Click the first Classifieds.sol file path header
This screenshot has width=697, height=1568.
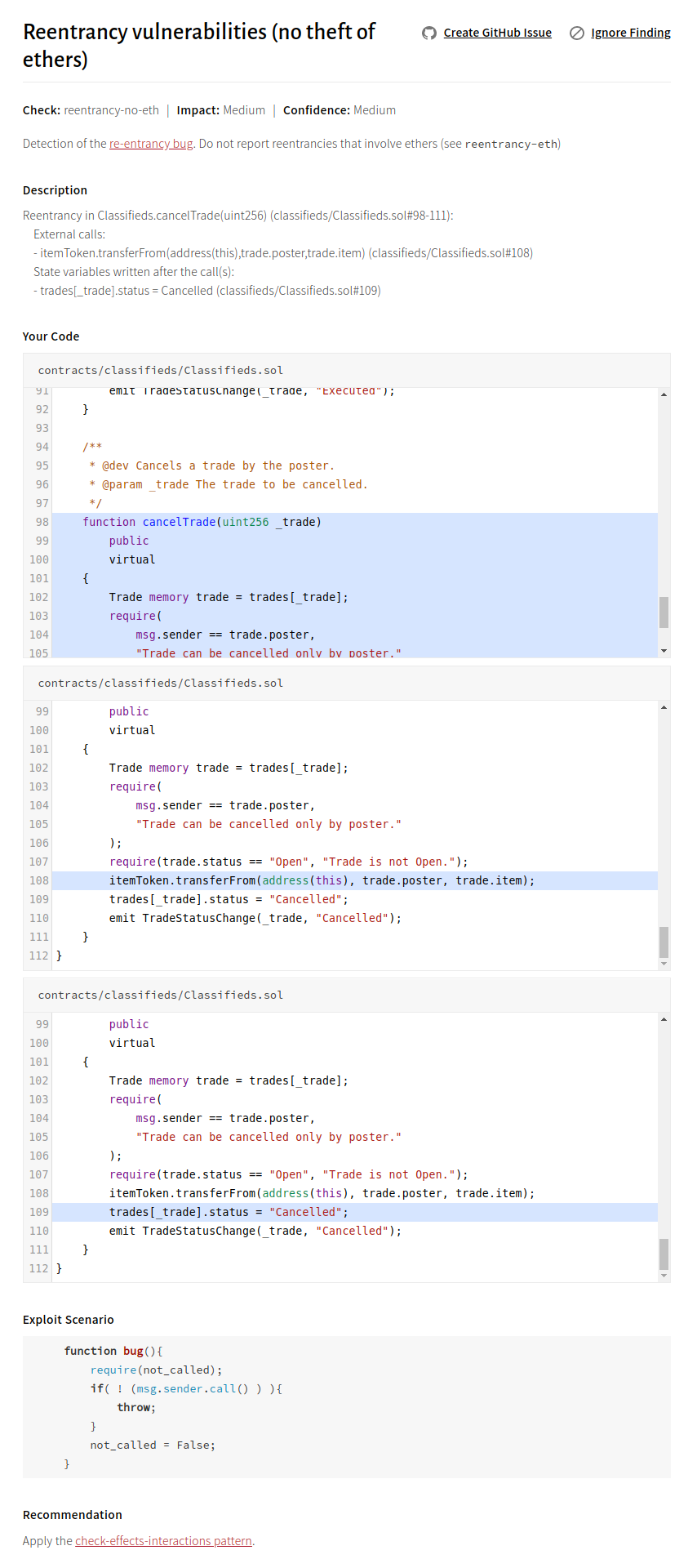pyautogui.click(x=161, y=371)
